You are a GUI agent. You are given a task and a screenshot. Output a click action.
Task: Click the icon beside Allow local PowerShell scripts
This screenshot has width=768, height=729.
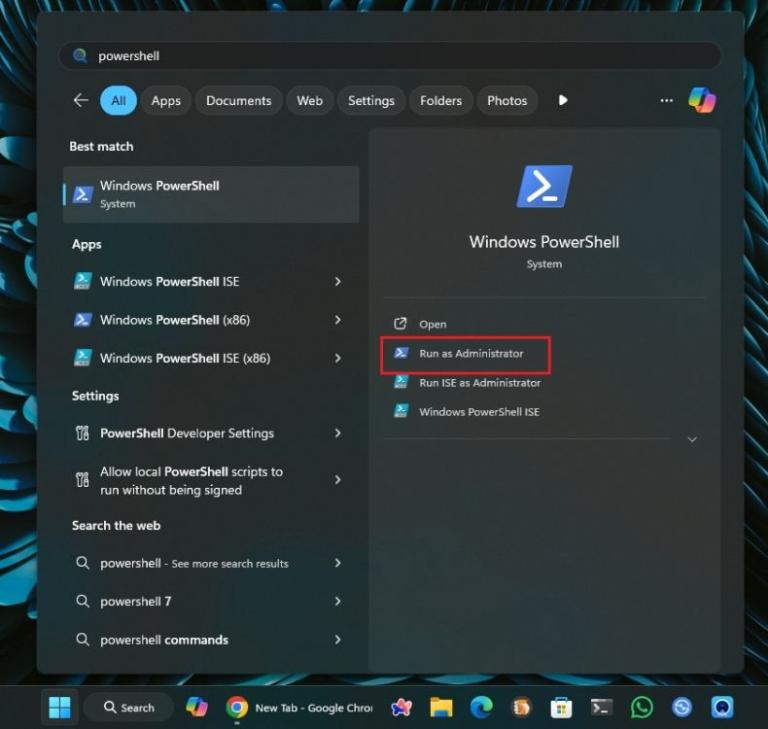[x=82, y=480]
